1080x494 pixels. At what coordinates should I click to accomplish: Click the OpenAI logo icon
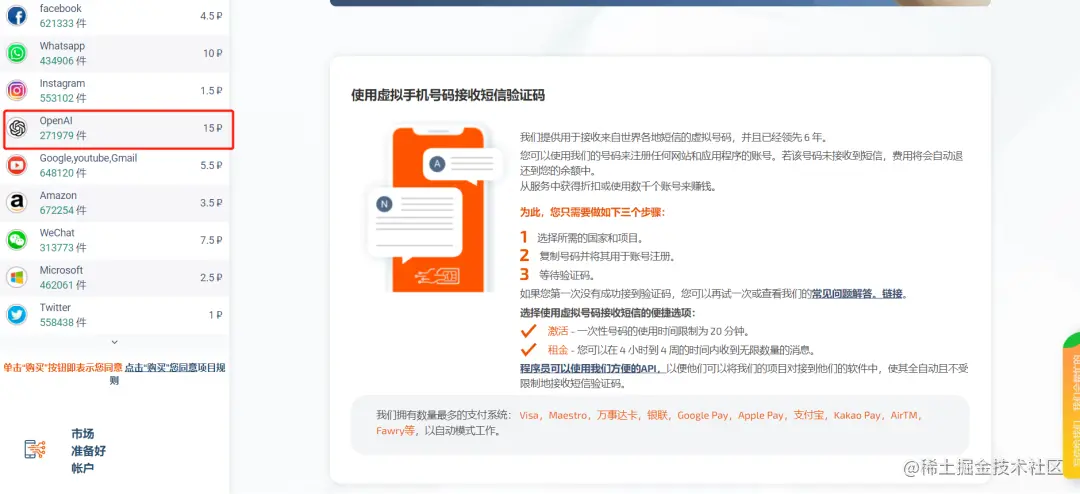[x=17, y=127]
